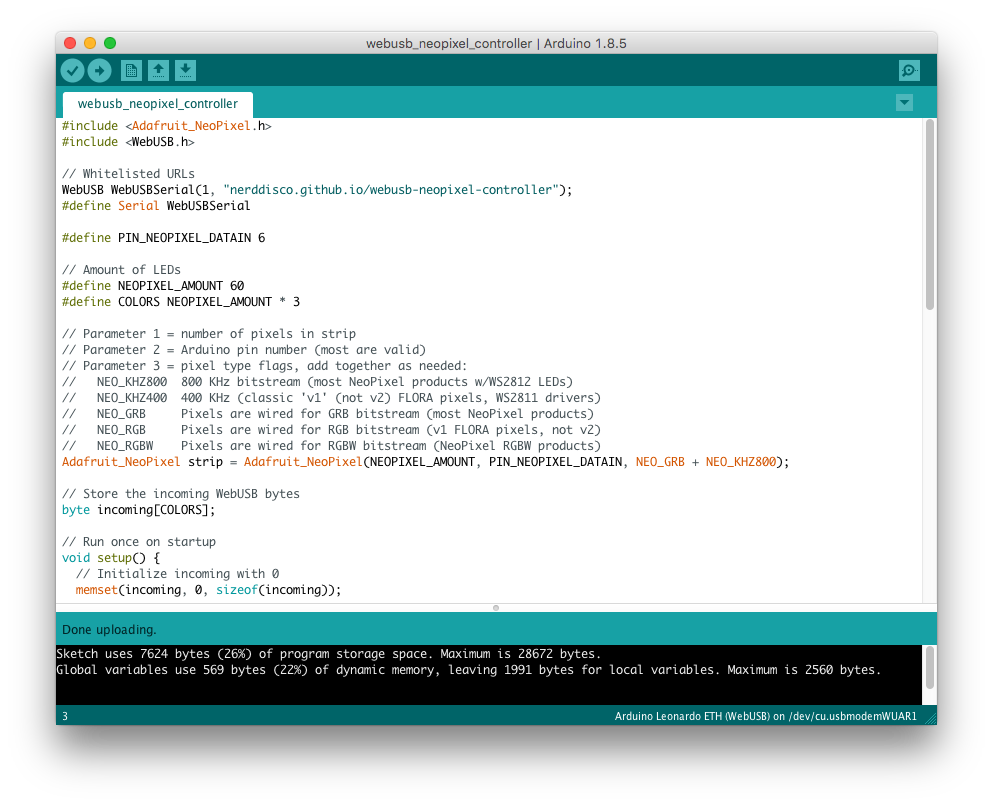Click '#define Serial WebUSBSerial' line

coord(156,206)
